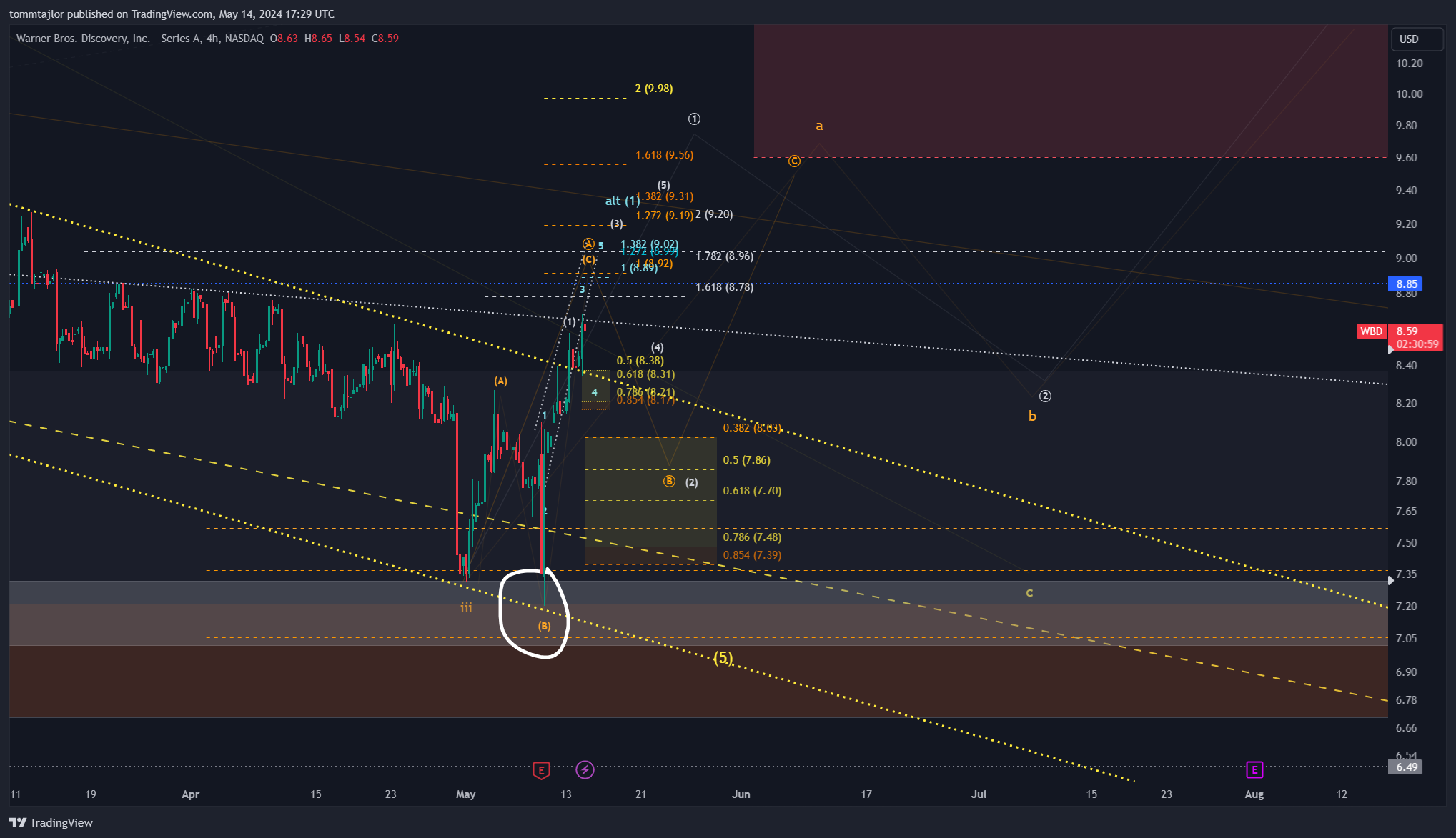Viewport: 1456px width, 838px height.
Task: Click the '0.618 (8.31)' retracement label
Action: [x=645, y=374]
